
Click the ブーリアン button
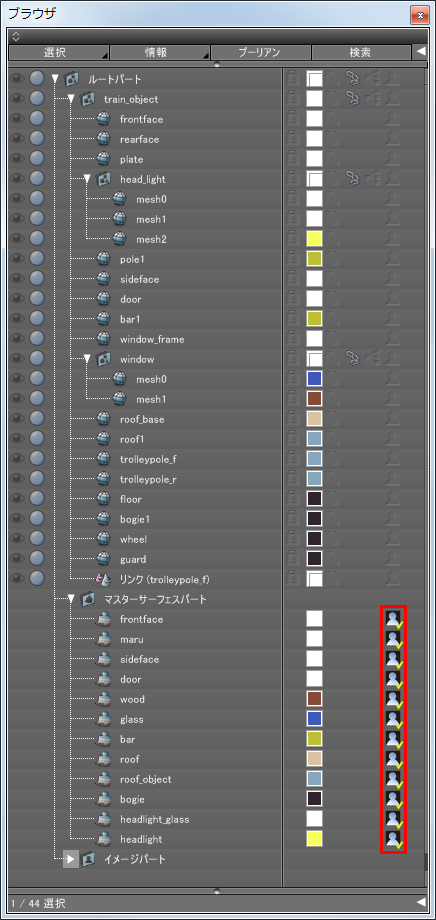(x=261, y=52)
